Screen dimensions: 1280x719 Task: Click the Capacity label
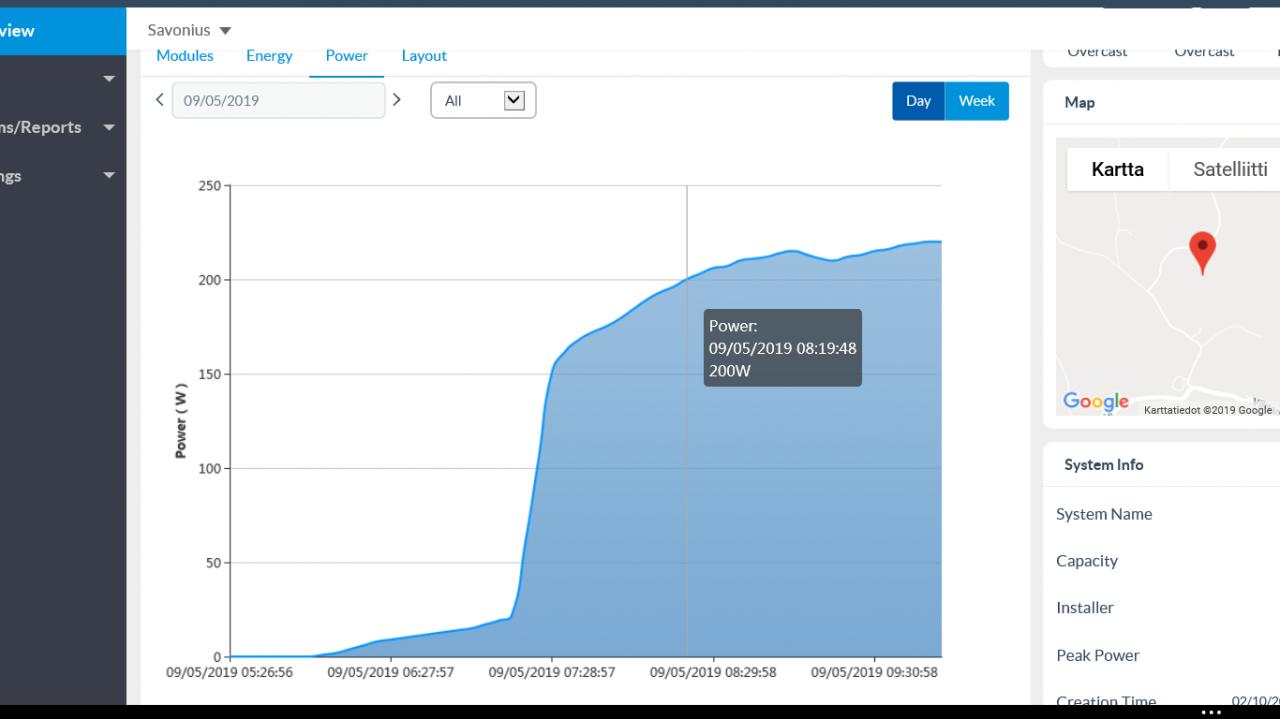(x=1087, y=561)
